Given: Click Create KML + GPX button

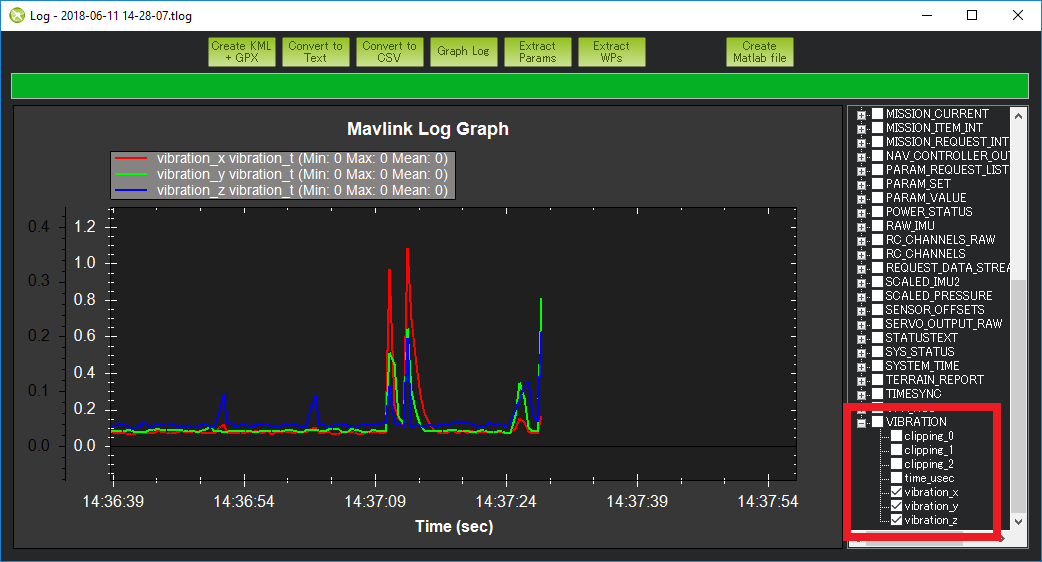Looking at the screenshot, I should click(241, 52).
